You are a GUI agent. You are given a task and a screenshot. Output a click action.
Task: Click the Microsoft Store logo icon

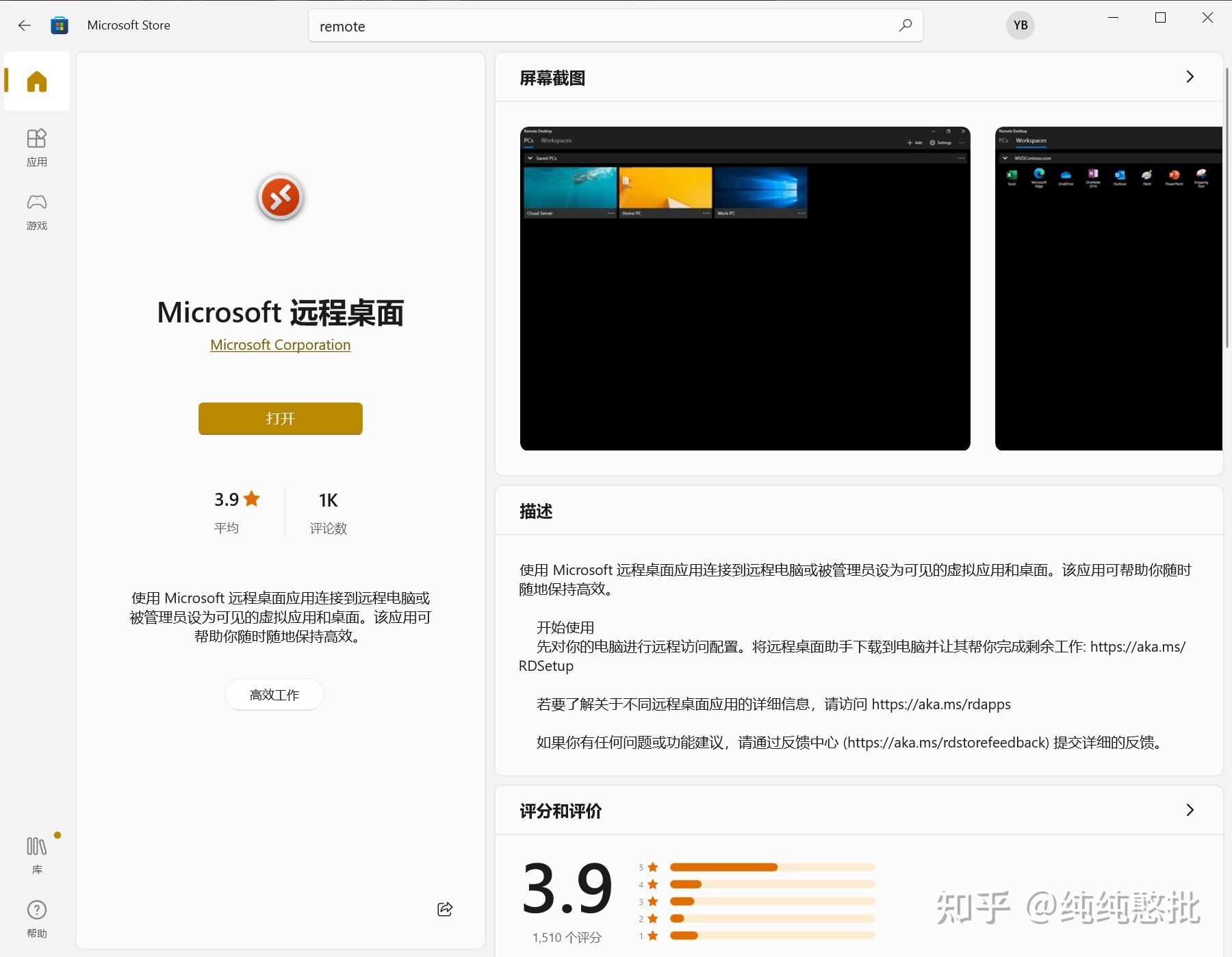60,25
